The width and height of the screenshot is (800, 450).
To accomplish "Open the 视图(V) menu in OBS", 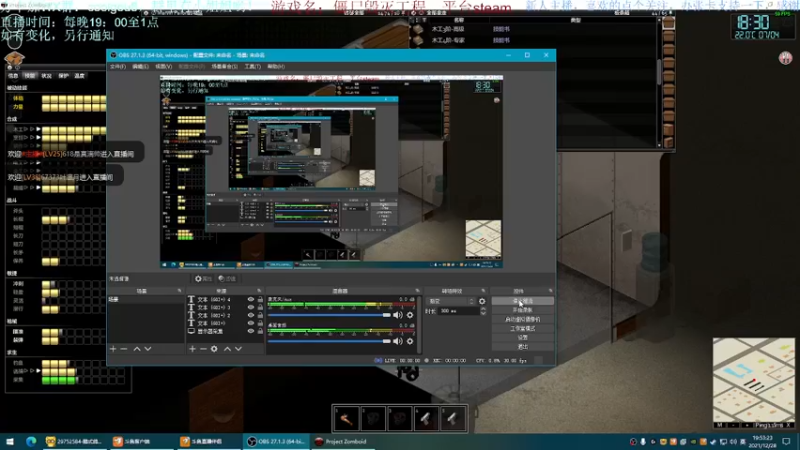I will tap(164, 67).
